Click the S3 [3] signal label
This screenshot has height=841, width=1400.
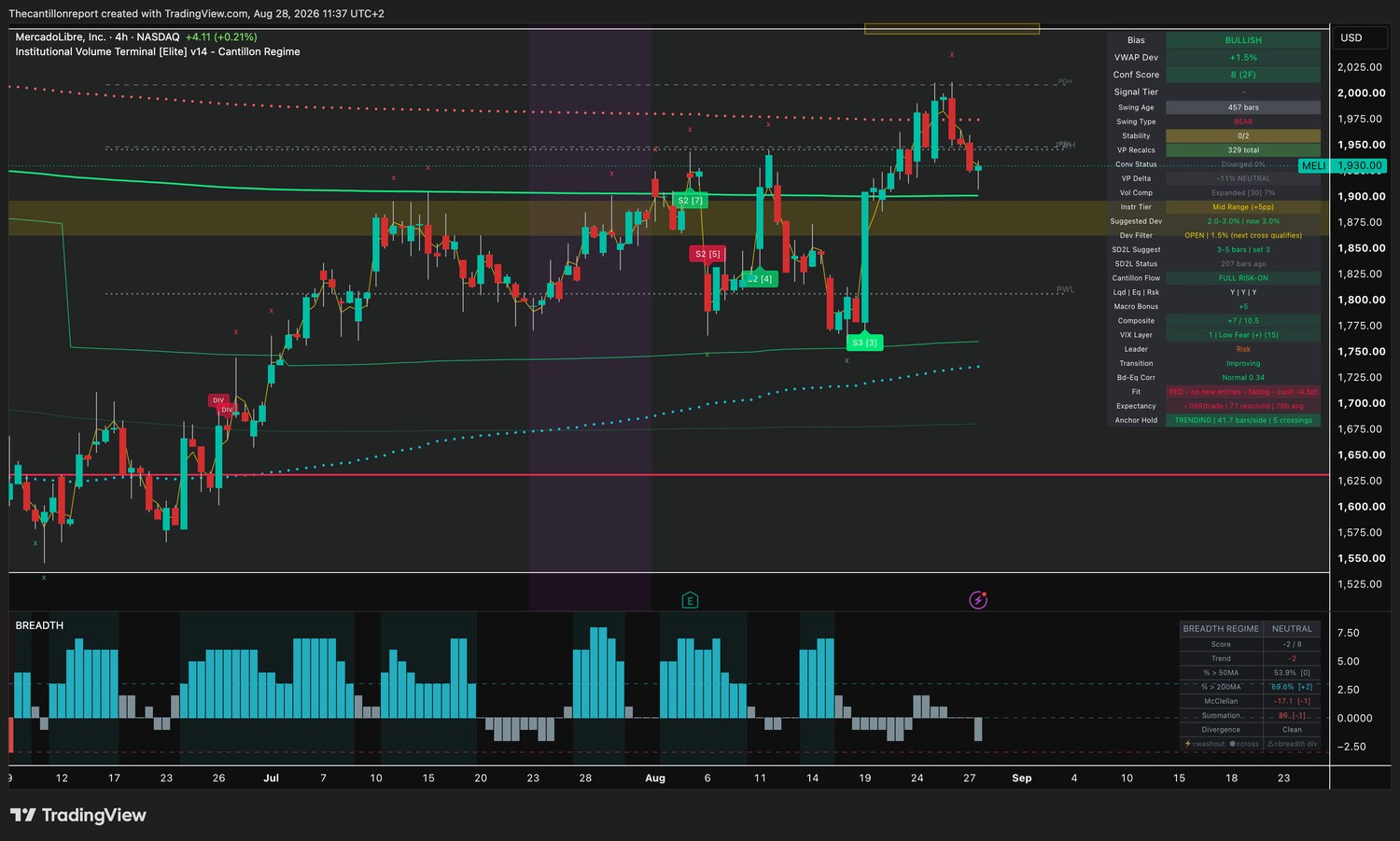coord(864,343)
